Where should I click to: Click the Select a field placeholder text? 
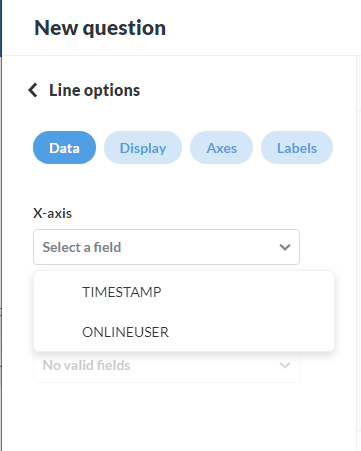coord(82,247)
